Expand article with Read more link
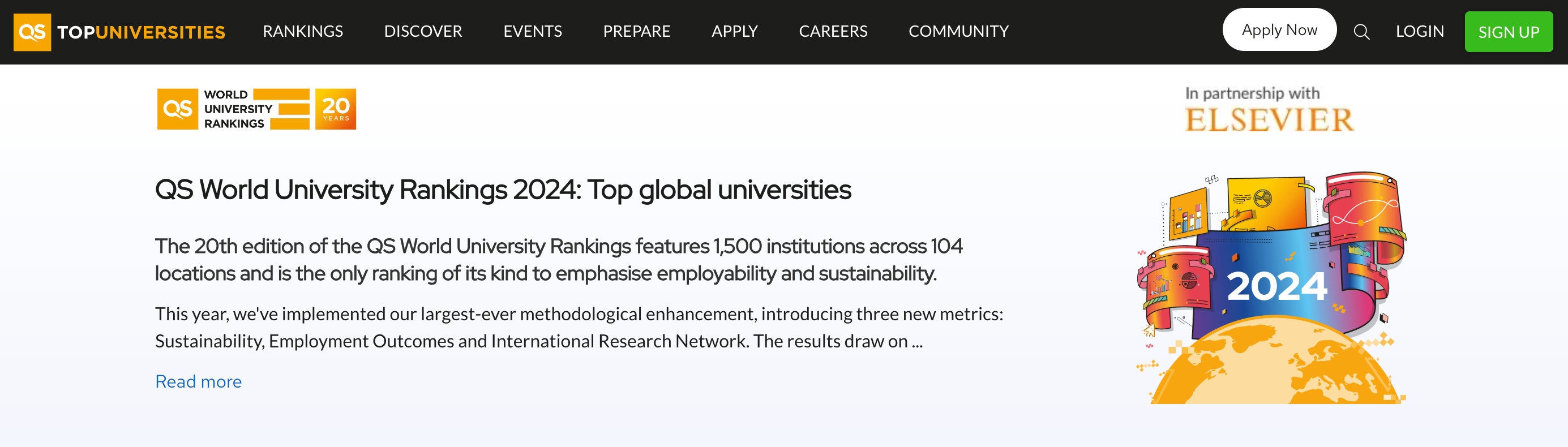 coord(199,381)
